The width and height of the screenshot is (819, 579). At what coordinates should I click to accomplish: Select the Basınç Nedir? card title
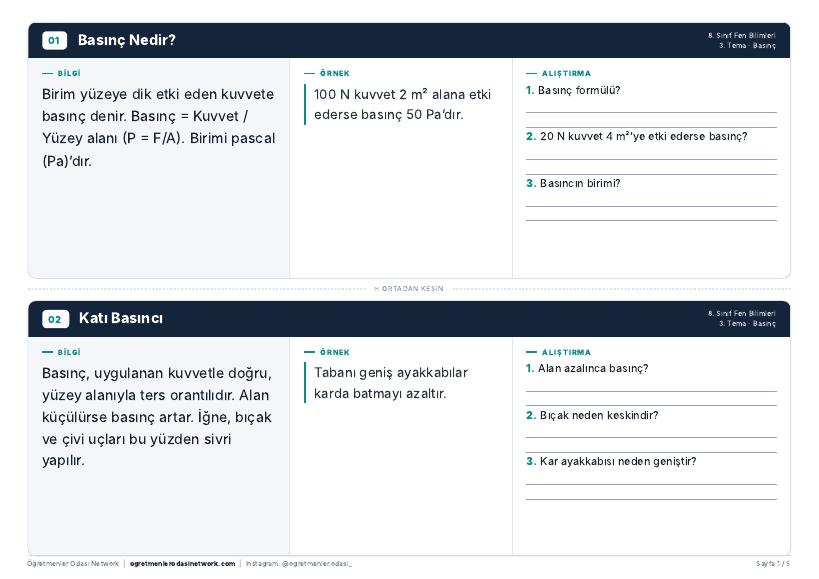click(x=126, y=40)
